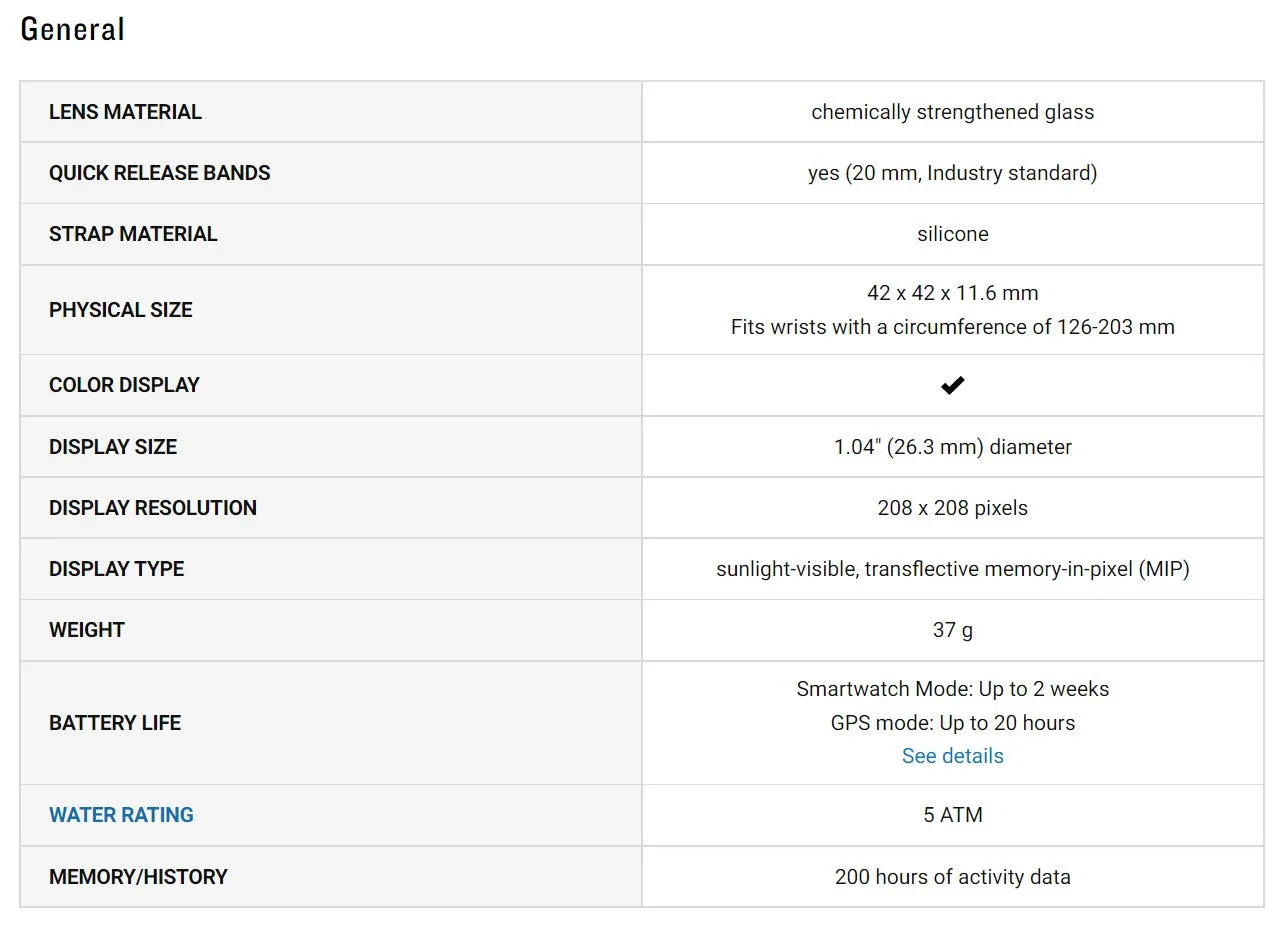Select the Quick Release Bands label
Image resolution: width=1288 pixels, height=936 pixels.
pos(159,173)
